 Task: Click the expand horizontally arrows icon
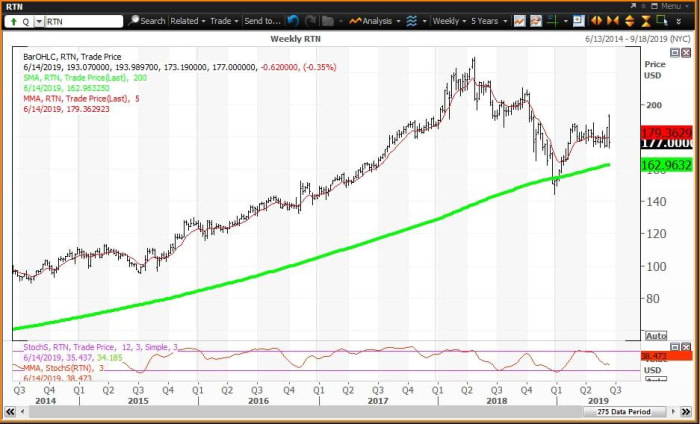(x=596, y=21)
